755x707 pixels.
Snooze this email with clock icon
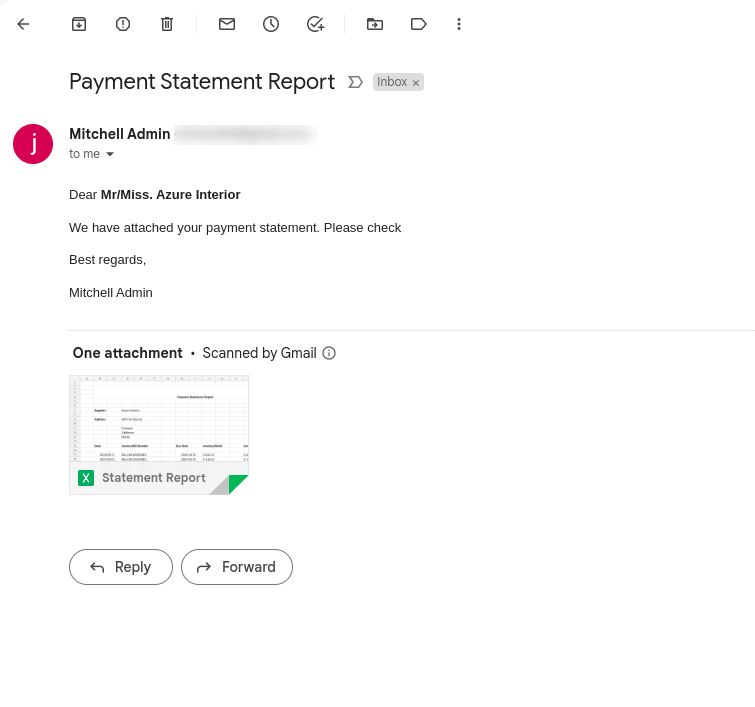point(271,24)
